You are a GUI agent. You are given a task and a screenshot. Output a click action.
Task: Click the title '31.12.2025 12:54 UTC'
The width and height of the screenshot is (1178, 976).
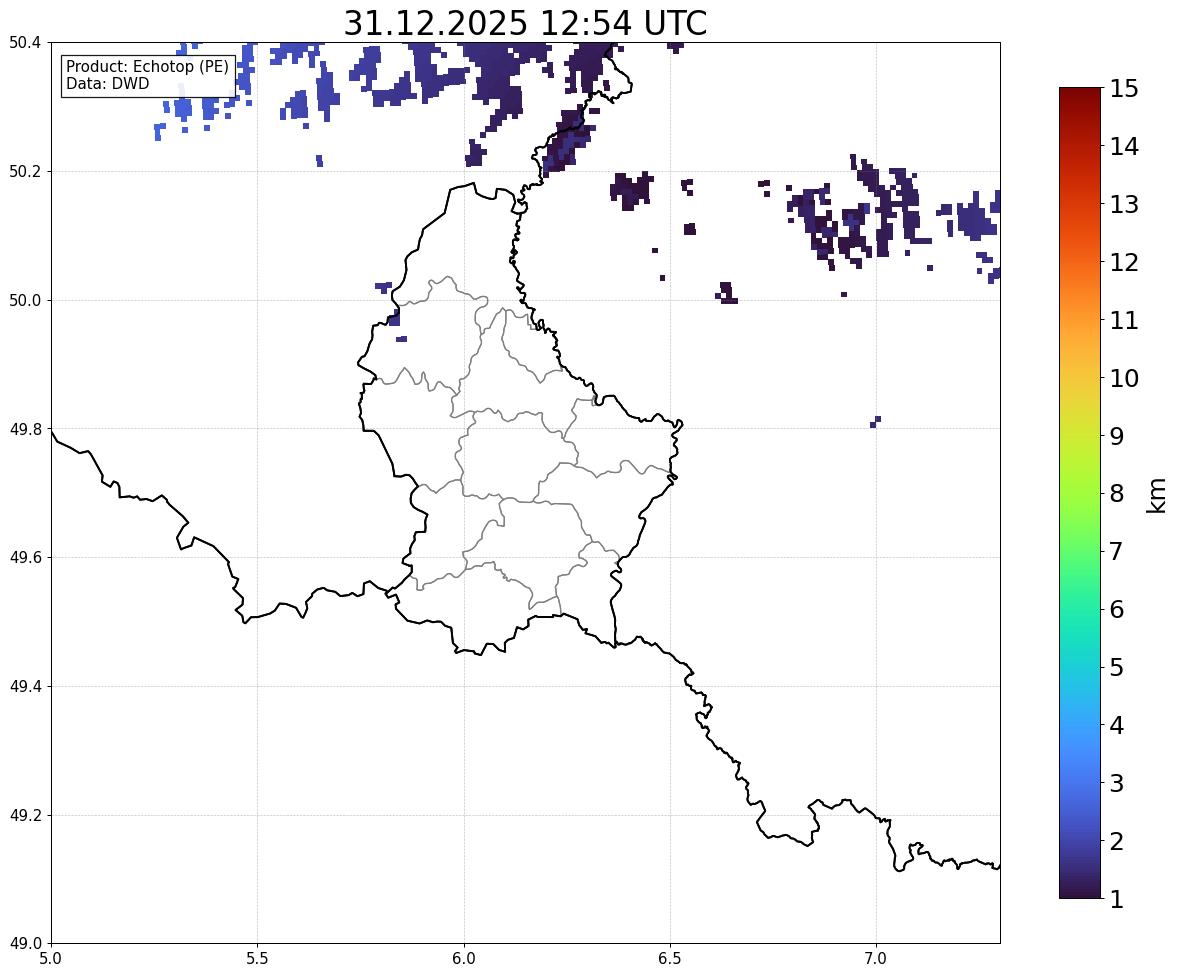coord(525,23)
